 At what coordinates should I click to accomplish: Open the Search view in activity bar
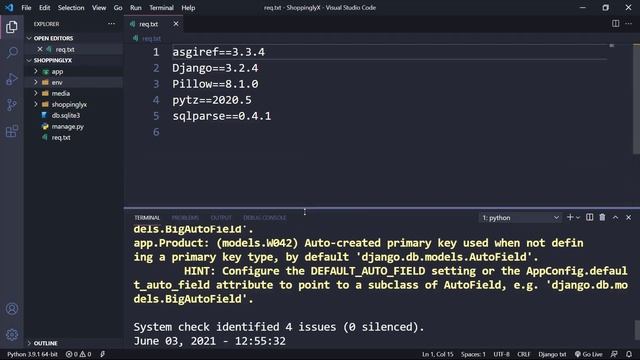pyautogui.click(x=12, y=52)
